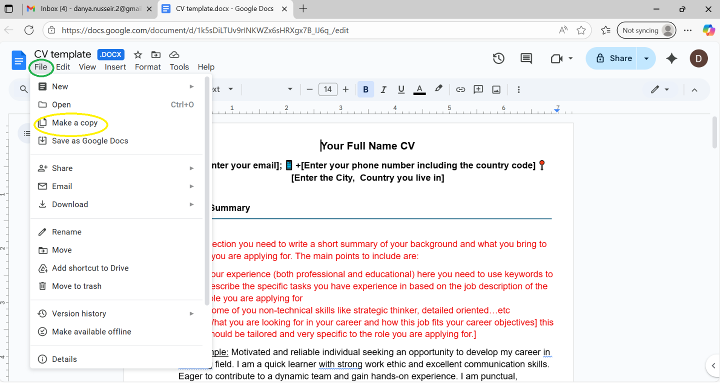Open the account avatar D
720x383 pixels.
tap(698, 58)
